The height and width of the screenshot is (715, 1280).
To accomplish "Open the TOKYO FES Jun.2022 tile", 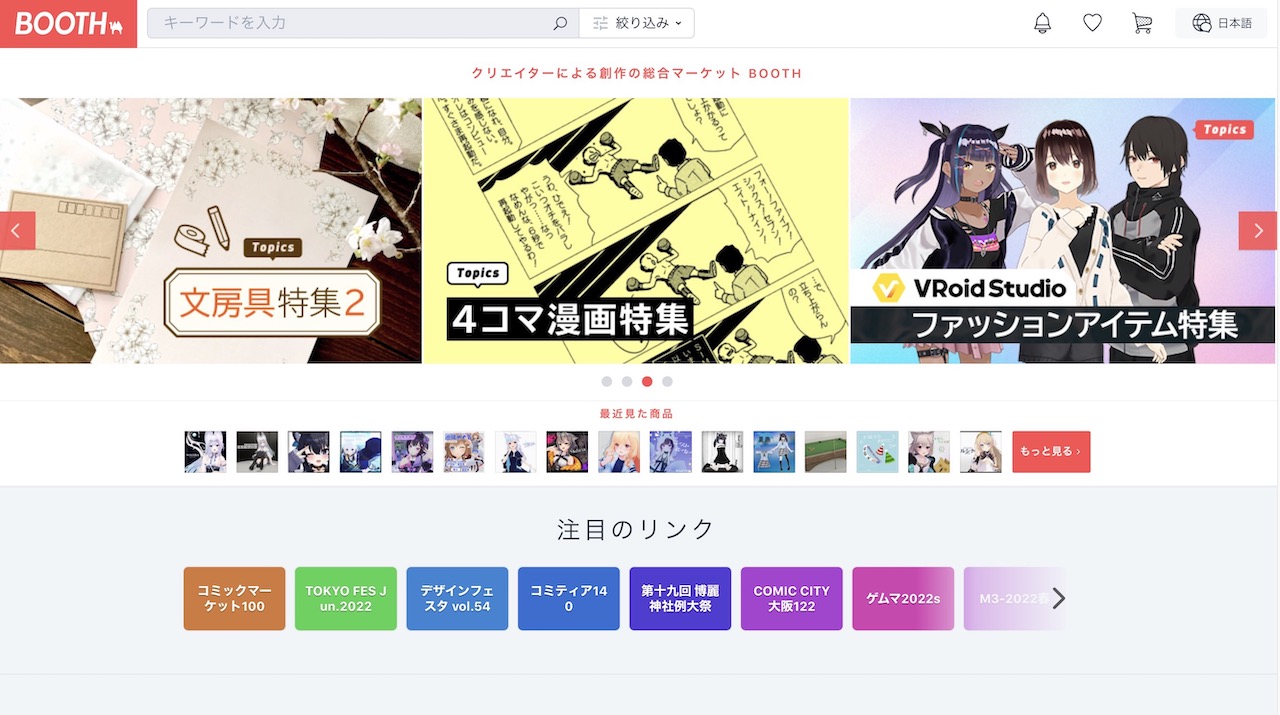I will click(345, 599).
